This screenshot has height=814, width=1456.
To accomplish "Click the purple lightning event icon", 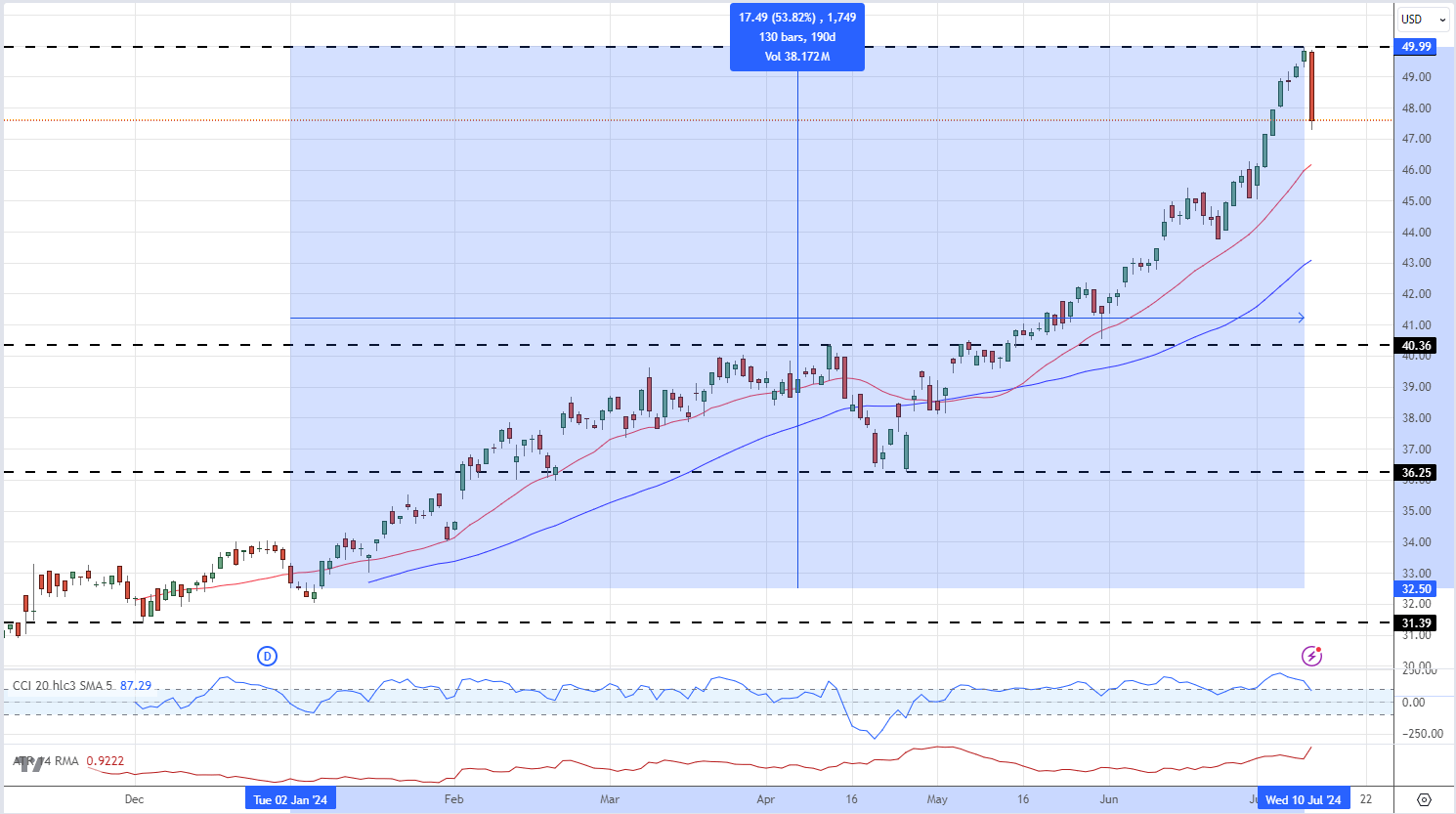I will coord(1311,656).
